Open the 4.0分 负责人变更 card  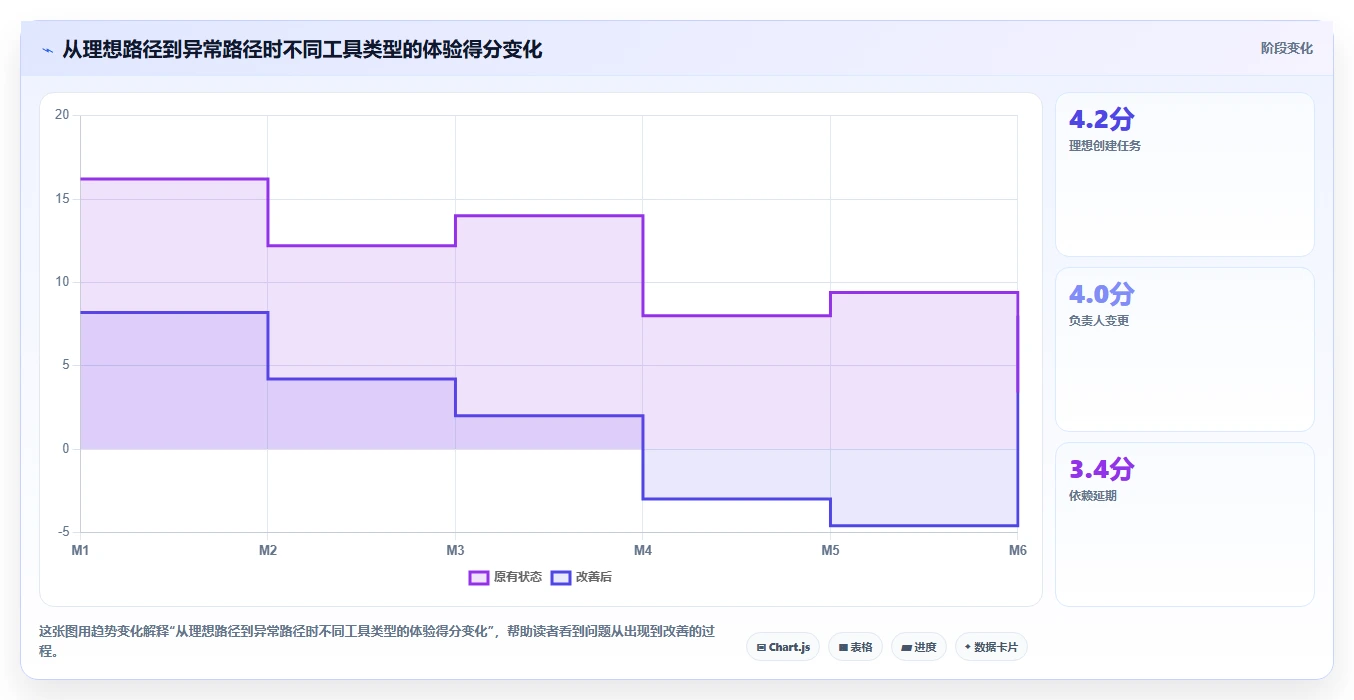(1185, 349)
